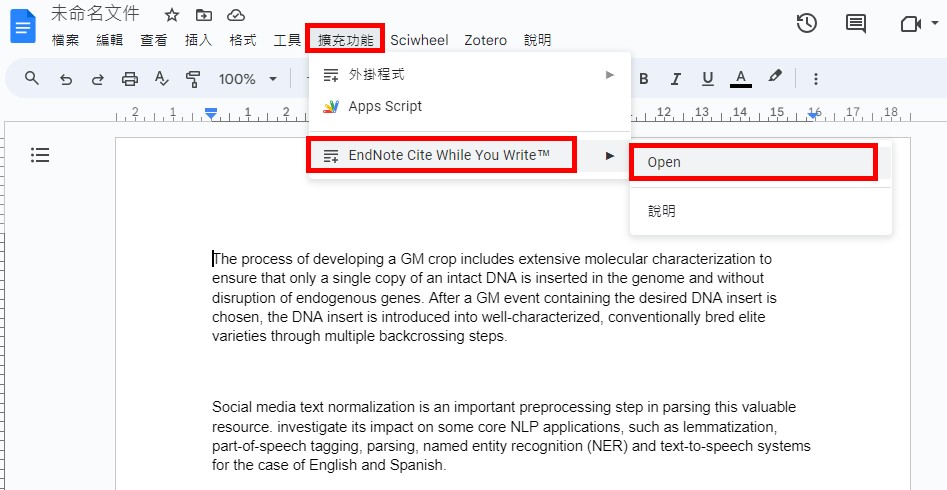Click the video meeting camera icon
The image size is (947, 490).
pos(910,24)
